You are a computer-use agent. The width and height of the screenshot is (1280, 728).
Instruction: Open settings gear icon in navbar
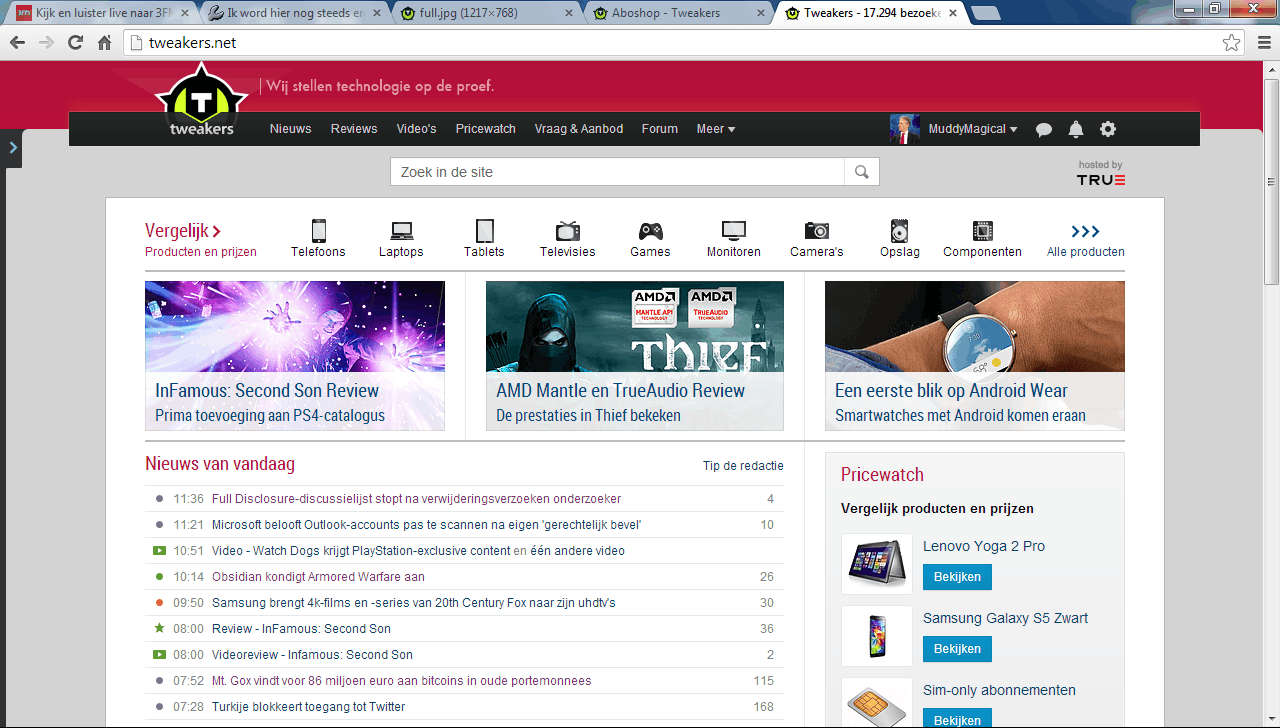[x=1108, y=129]
